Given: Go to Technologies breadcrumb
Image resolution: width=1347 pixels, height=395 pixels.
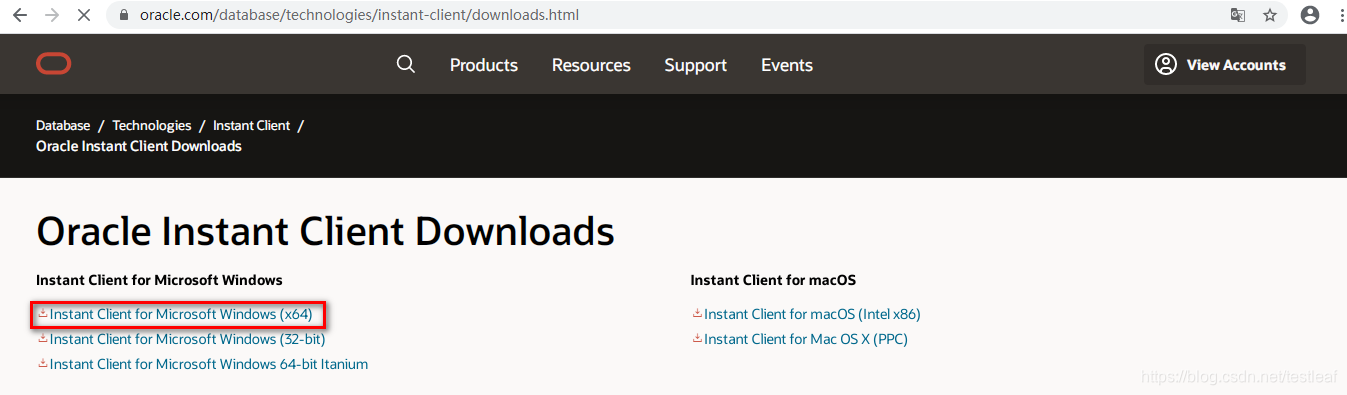Looking at the screenshot, I should click(152, 125).
